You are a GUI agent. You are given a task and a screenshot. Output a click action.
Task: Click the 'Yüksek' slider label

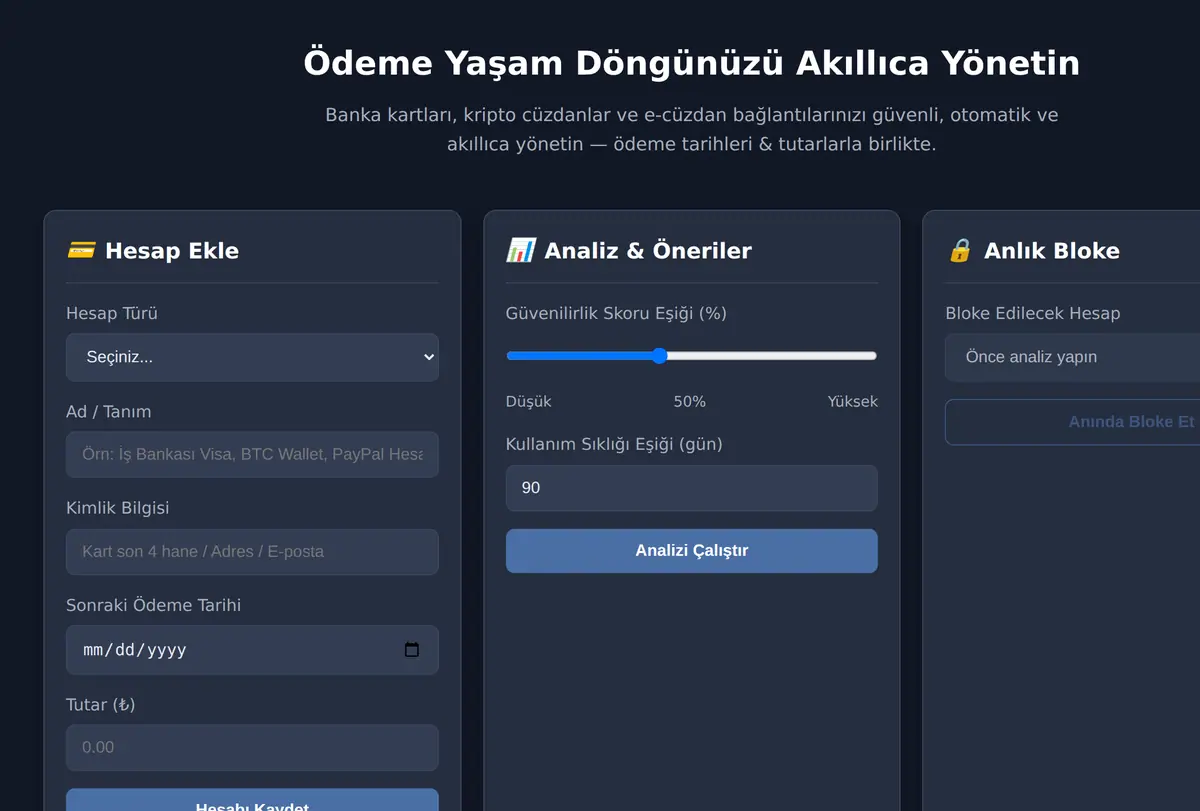coord(853,401)
